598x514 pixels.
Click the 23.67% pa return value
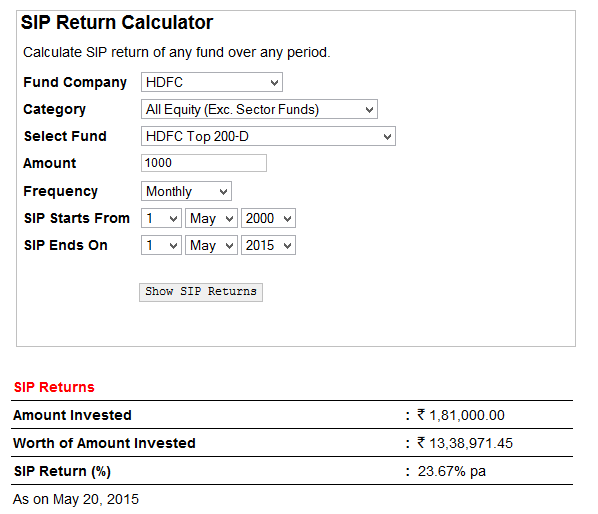pyautogui.click(x=452, y=471)
